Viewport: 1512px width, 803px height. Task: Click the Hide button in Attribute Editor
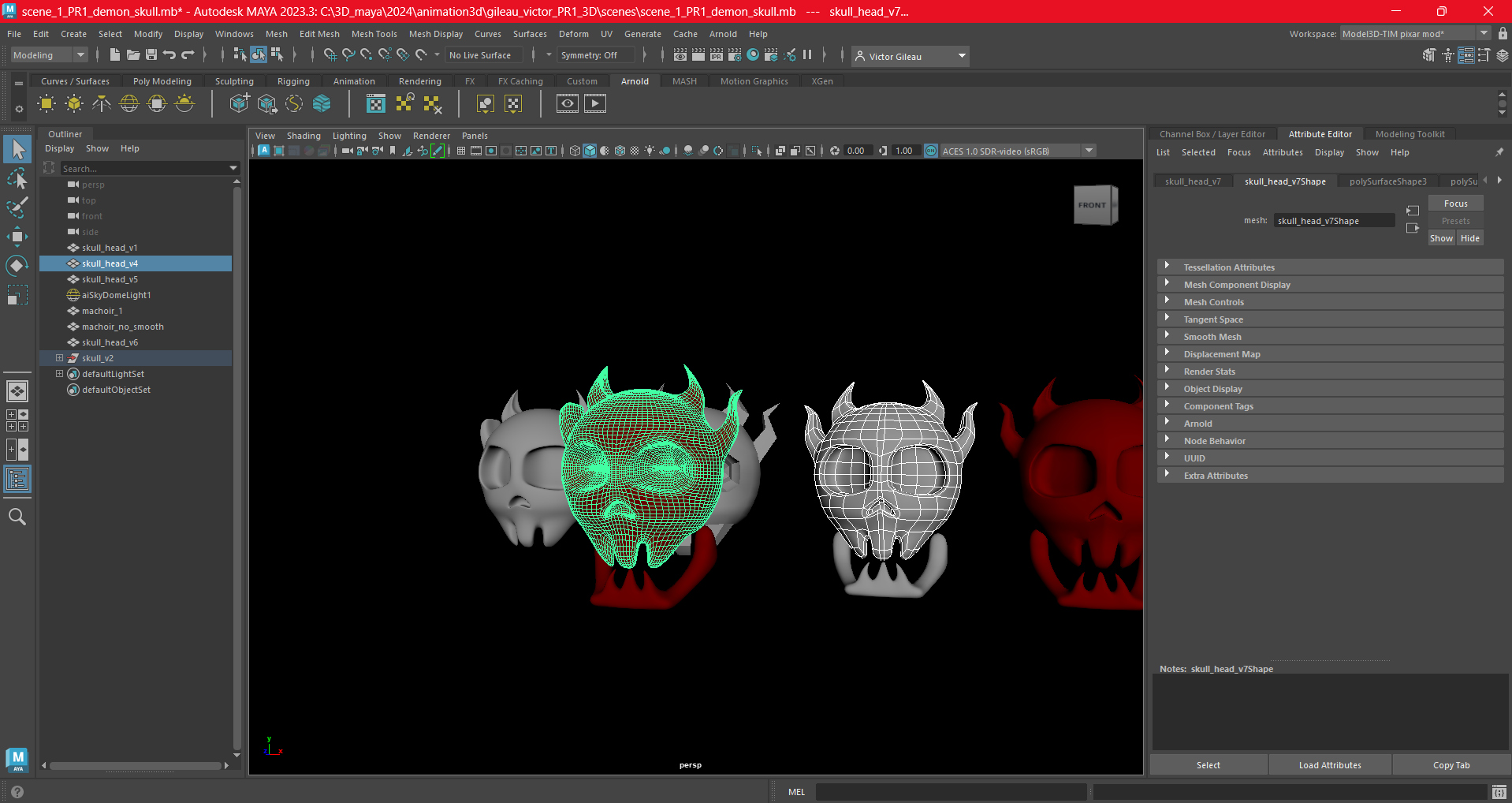1469,238
